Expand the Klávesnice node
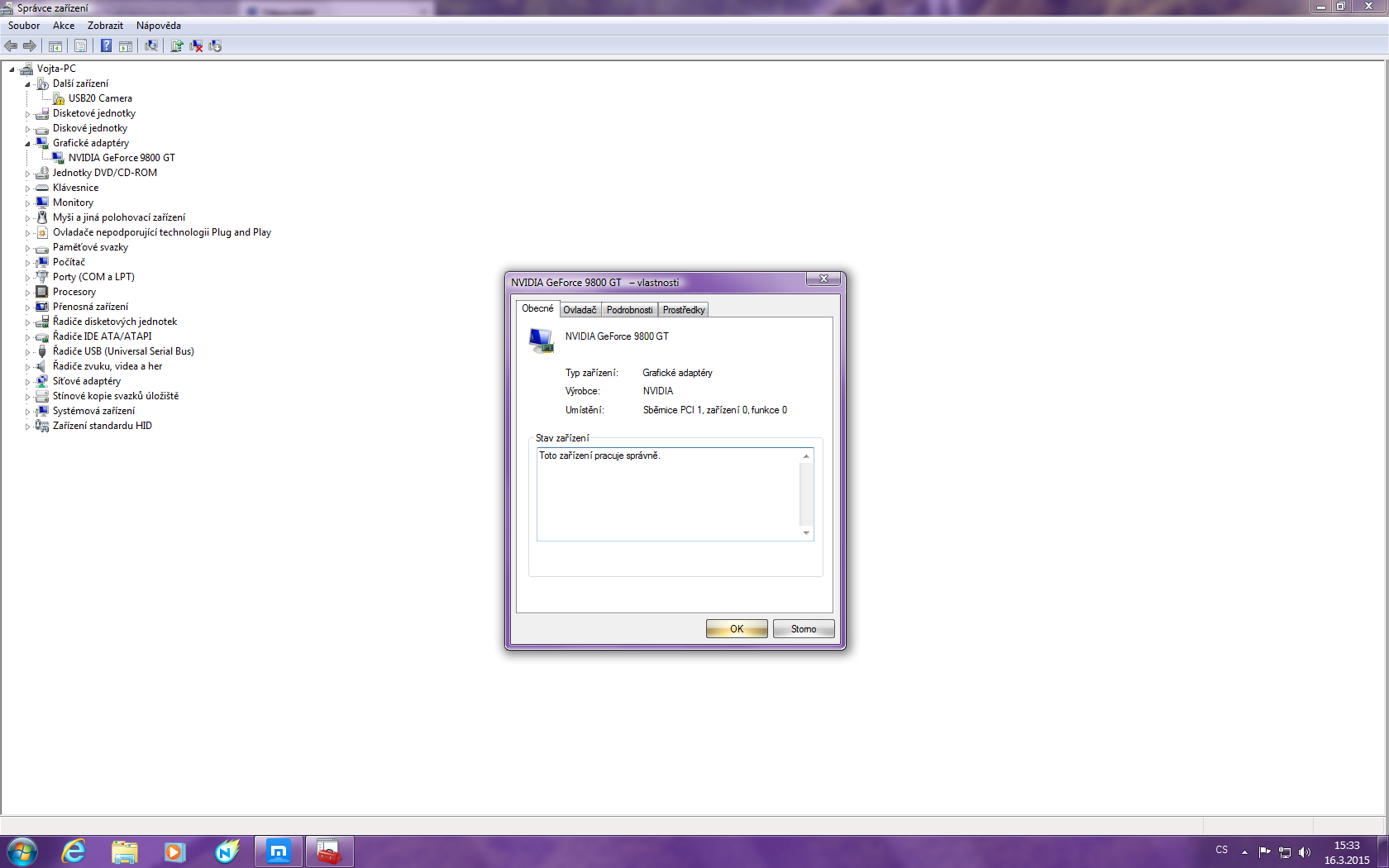The width and height of the screenshot is (1389, 868). click(27, 188)
